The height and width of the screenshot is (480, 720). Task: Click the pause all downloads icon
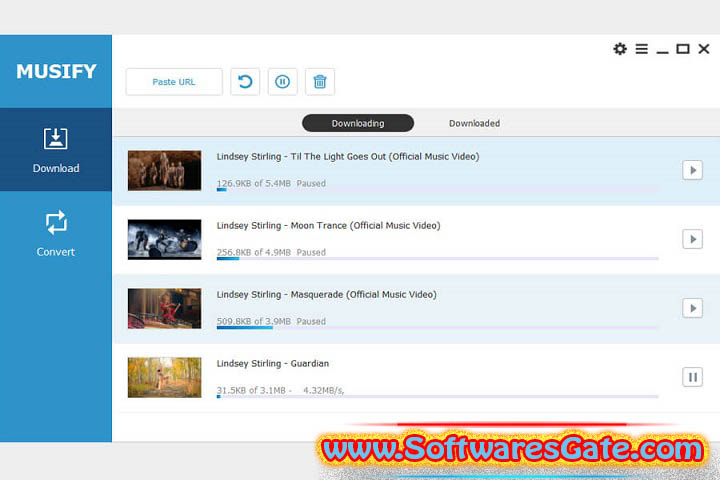[282, 82]
